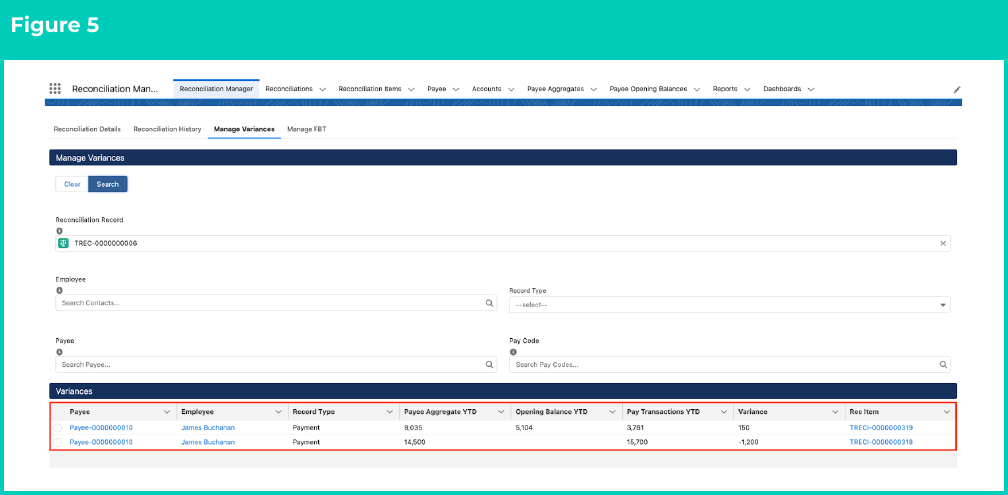The width and height of the screenshot is (1008, 495).
Task: Expand the Payee nav tab chevron
Action: tap(456, 89)
